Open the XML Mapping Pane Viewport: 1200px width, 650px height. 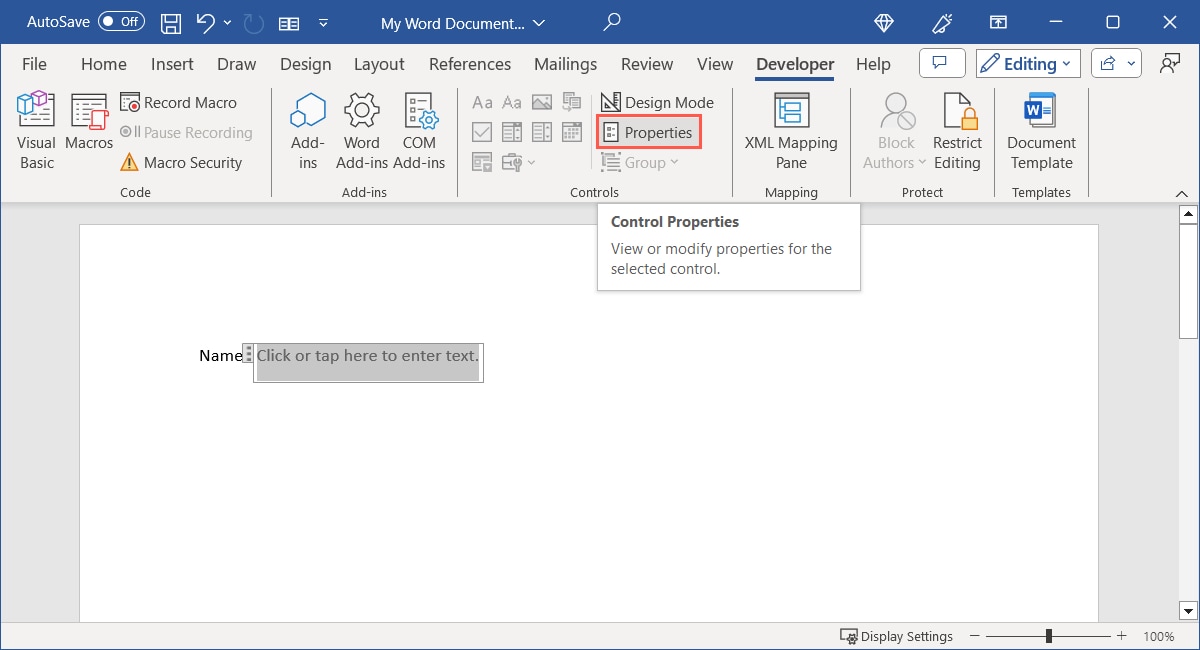pos(791,129)
